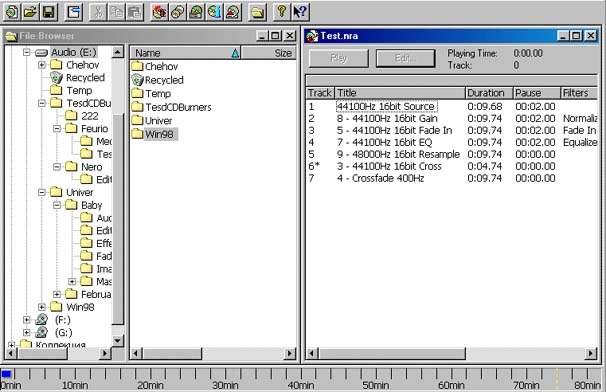Create a new compilation from toolbar

coord(12,12)
